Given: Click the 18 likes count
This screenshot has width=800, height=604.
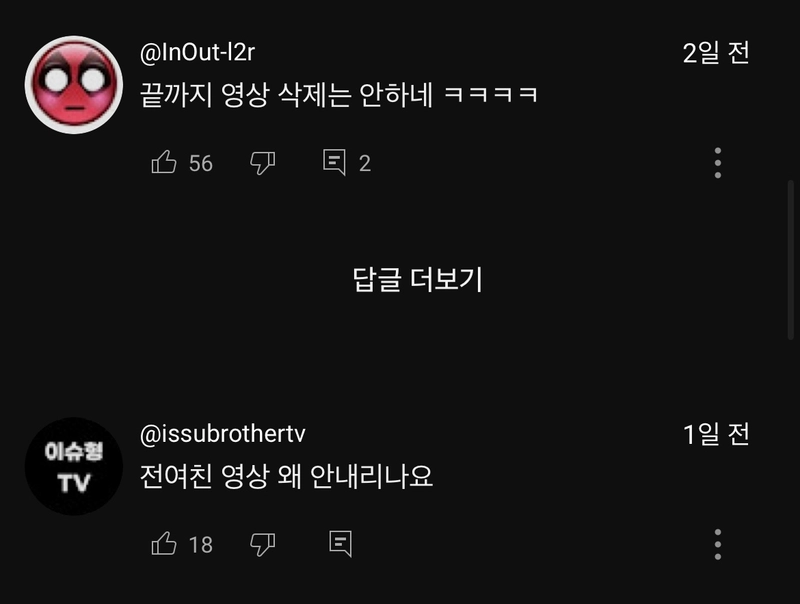Looking at the screenshot, I should tap(201, 545).
